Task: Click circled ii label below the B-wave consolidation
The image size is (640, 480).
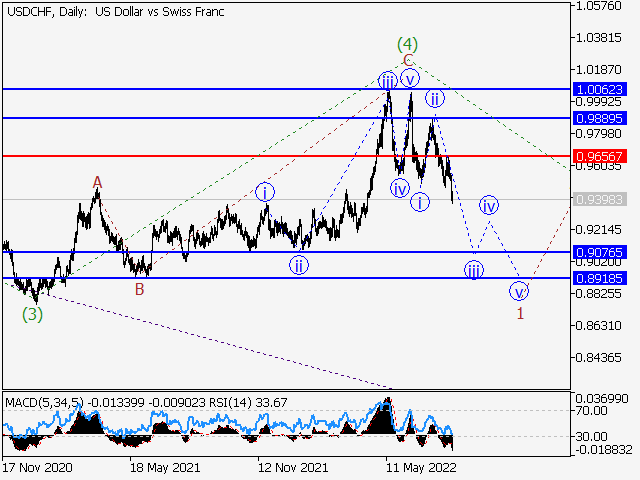Action: click(x=299, y=265)
